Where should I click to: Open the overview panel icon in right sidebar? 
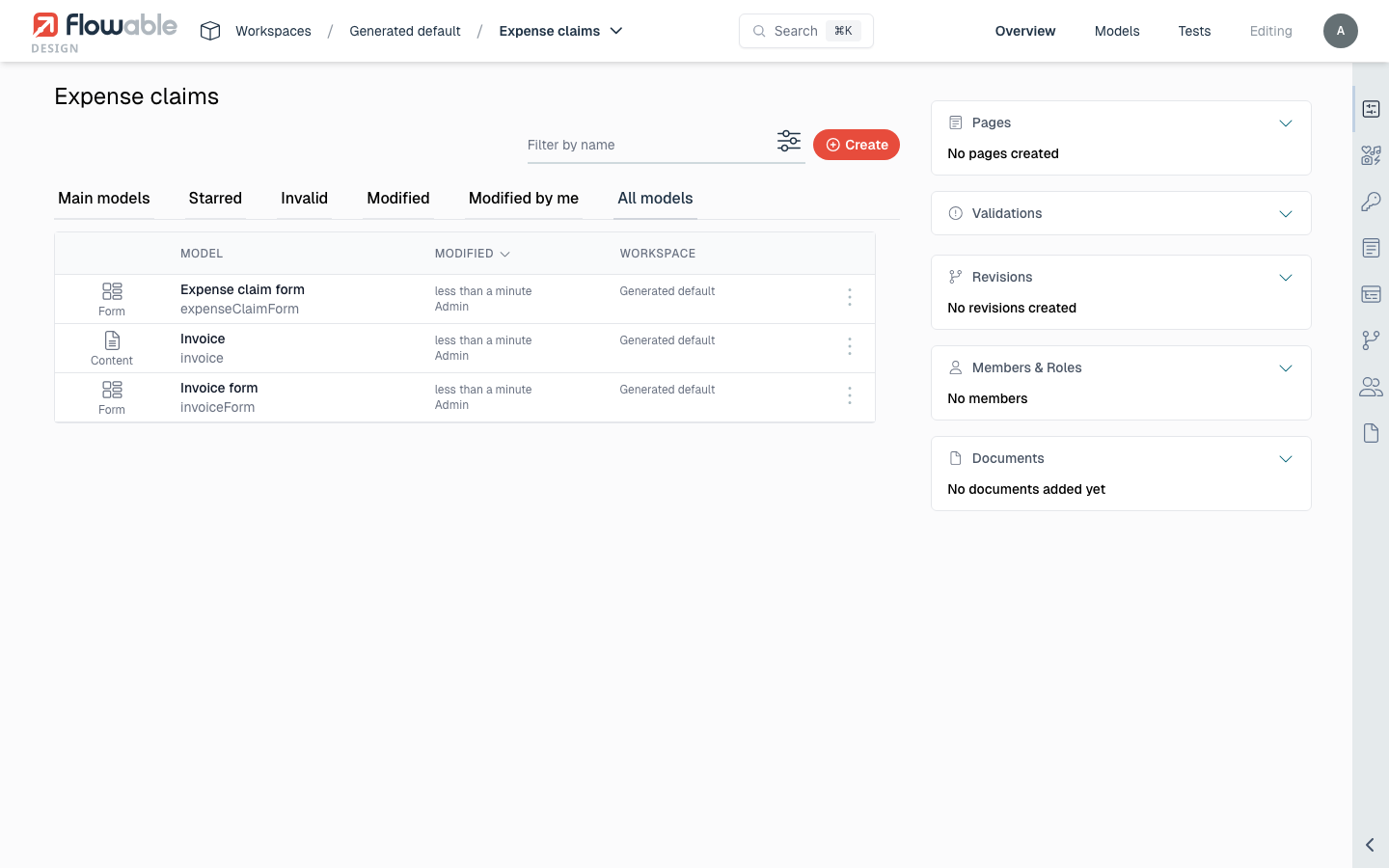tap(1371, 109)
